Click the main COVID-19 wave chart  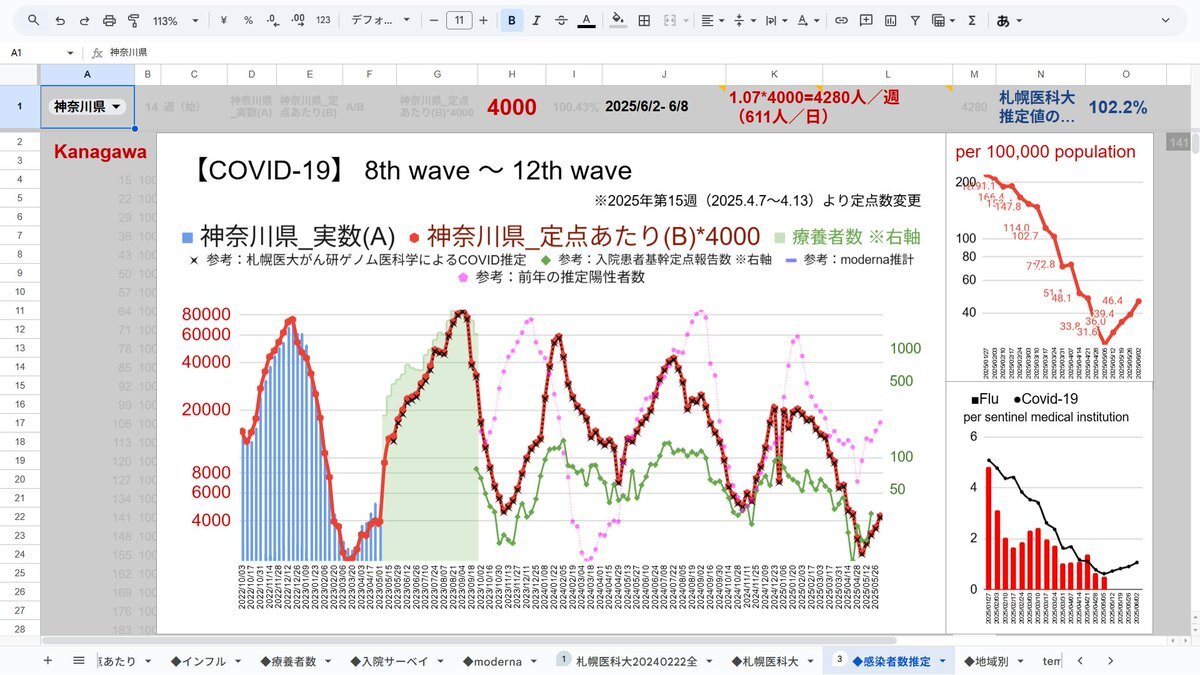pyautogui.click(x=549, y=385)
